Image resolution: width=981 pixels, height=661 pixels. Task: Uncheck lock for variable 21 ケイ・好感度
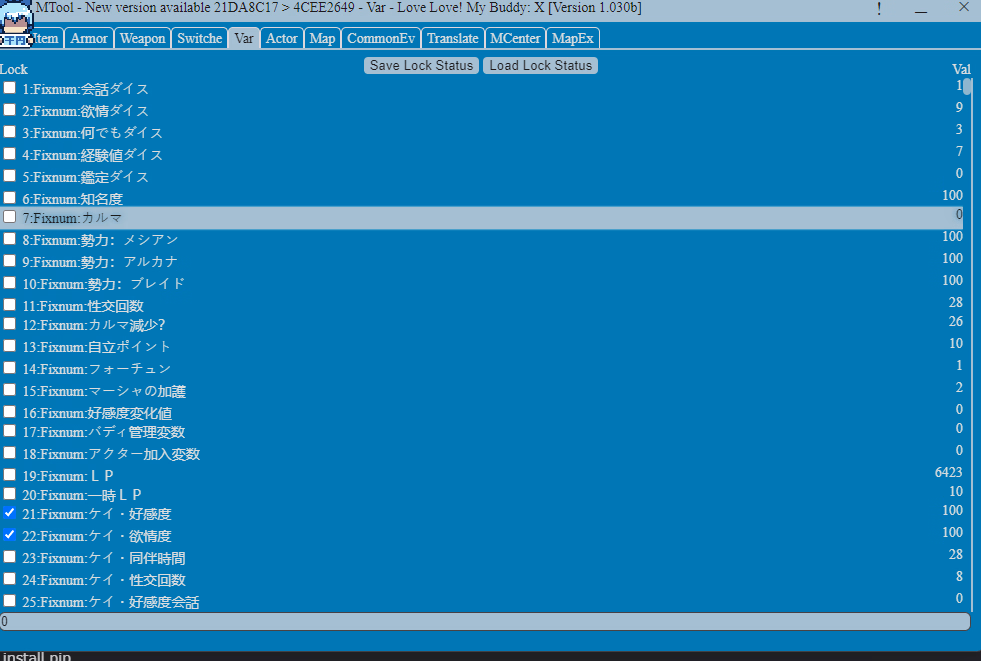tap(9, 513)
